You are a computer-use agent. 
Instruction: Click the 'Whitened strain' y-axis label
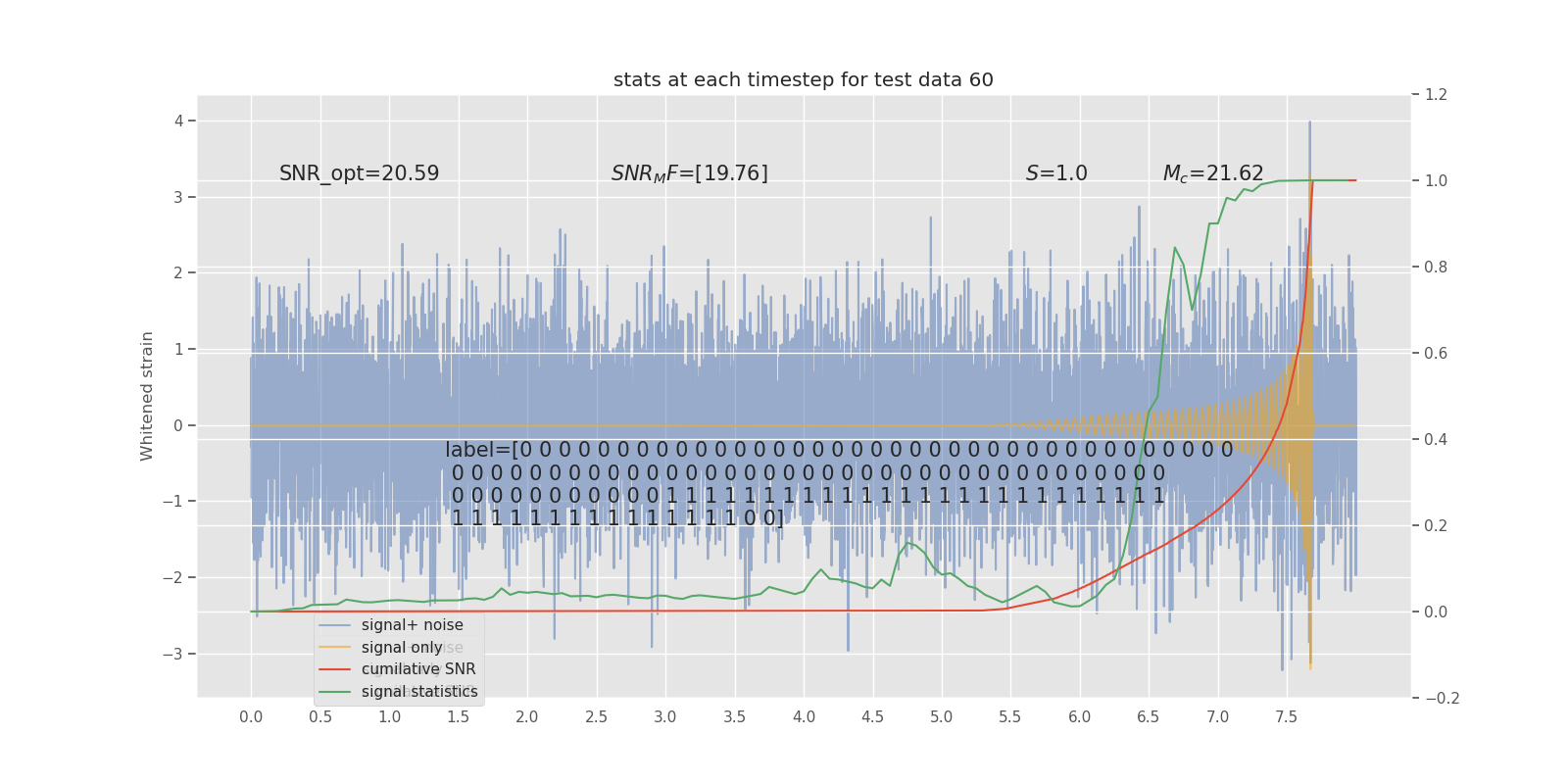click(147, 396)
